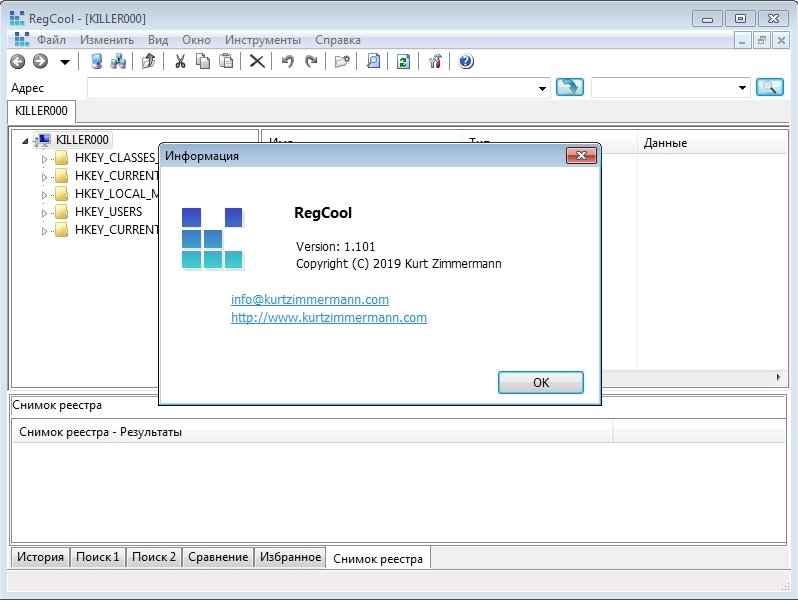The height and width of the screenshot is (600, 798).
Task: Open the Инструменты menu
Action: point(262,40)
